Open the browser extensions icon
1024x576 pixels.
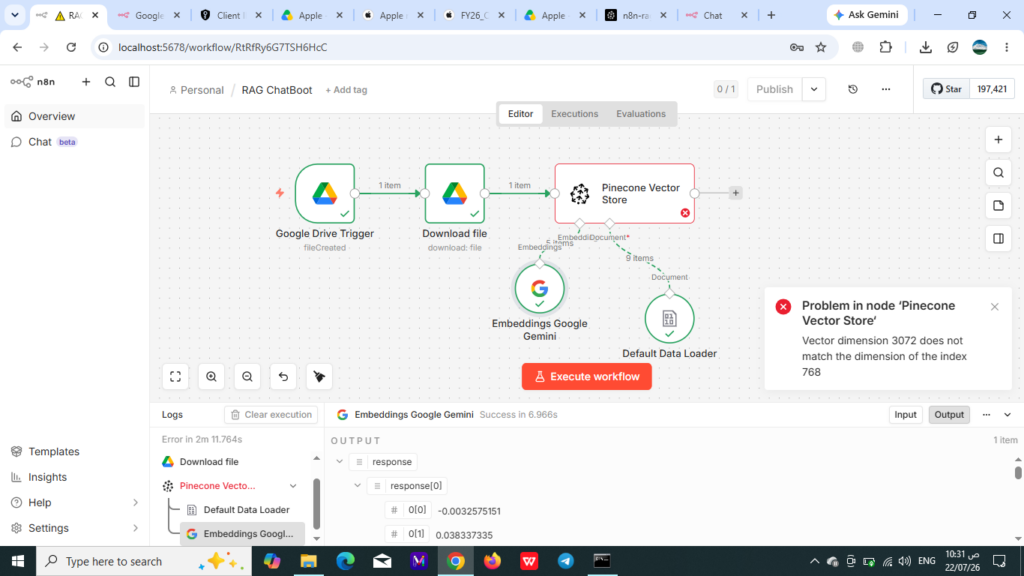pyautogui.click(x=886, y=47)
